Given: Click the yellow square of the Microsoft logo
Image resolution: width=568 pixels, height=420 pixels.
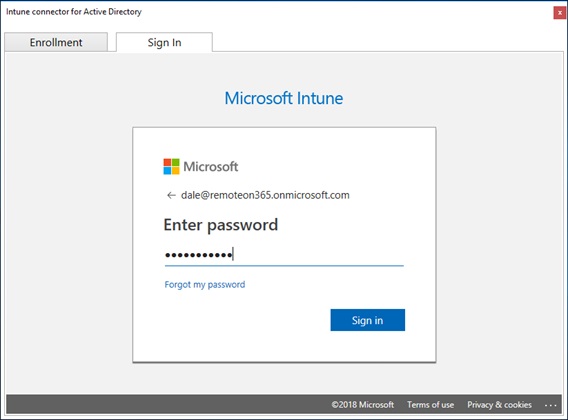Looking at the screenshot, I should (x=175, y=171).
